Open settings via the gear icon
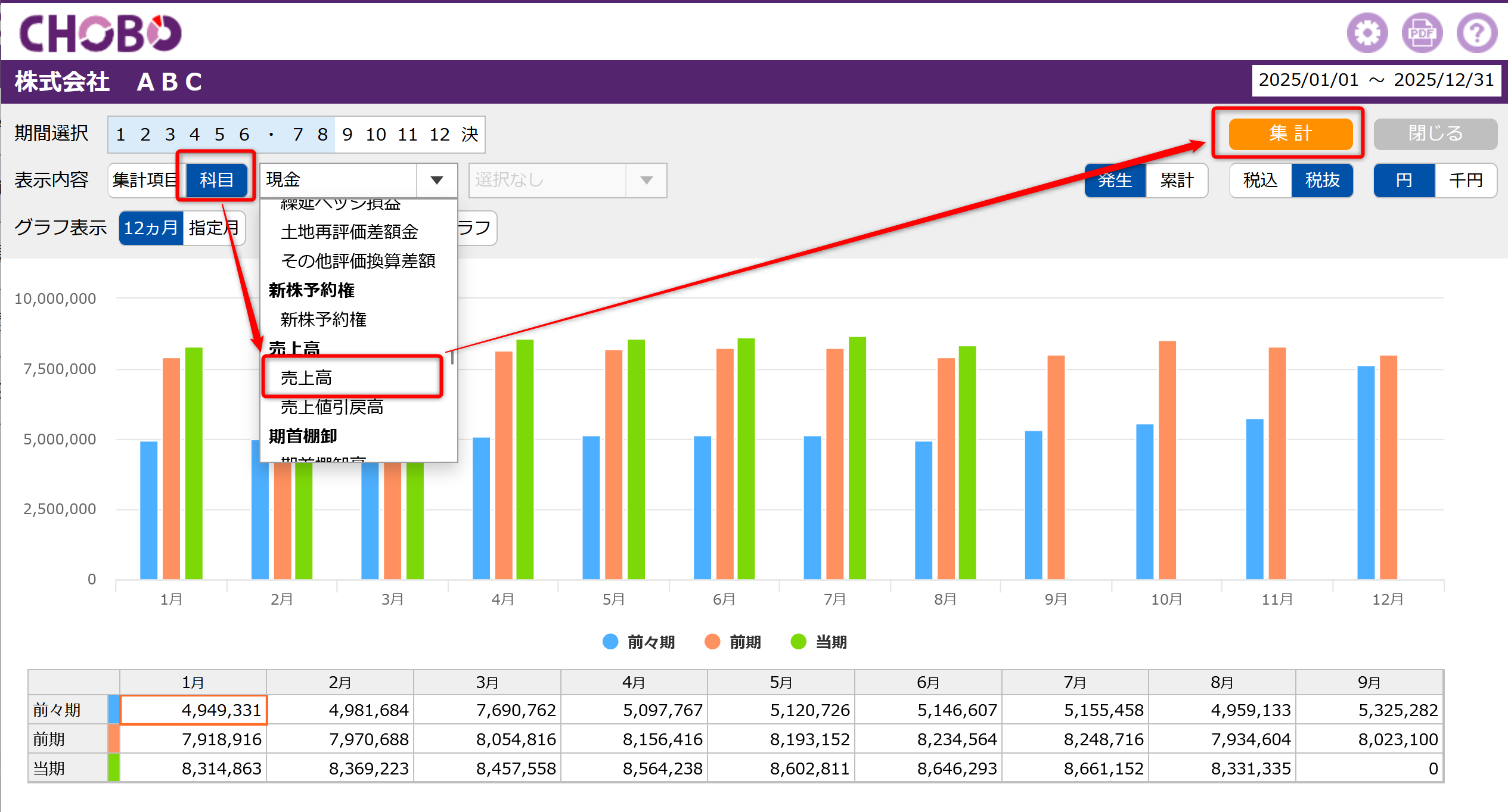 click(x=1367, y=33)
